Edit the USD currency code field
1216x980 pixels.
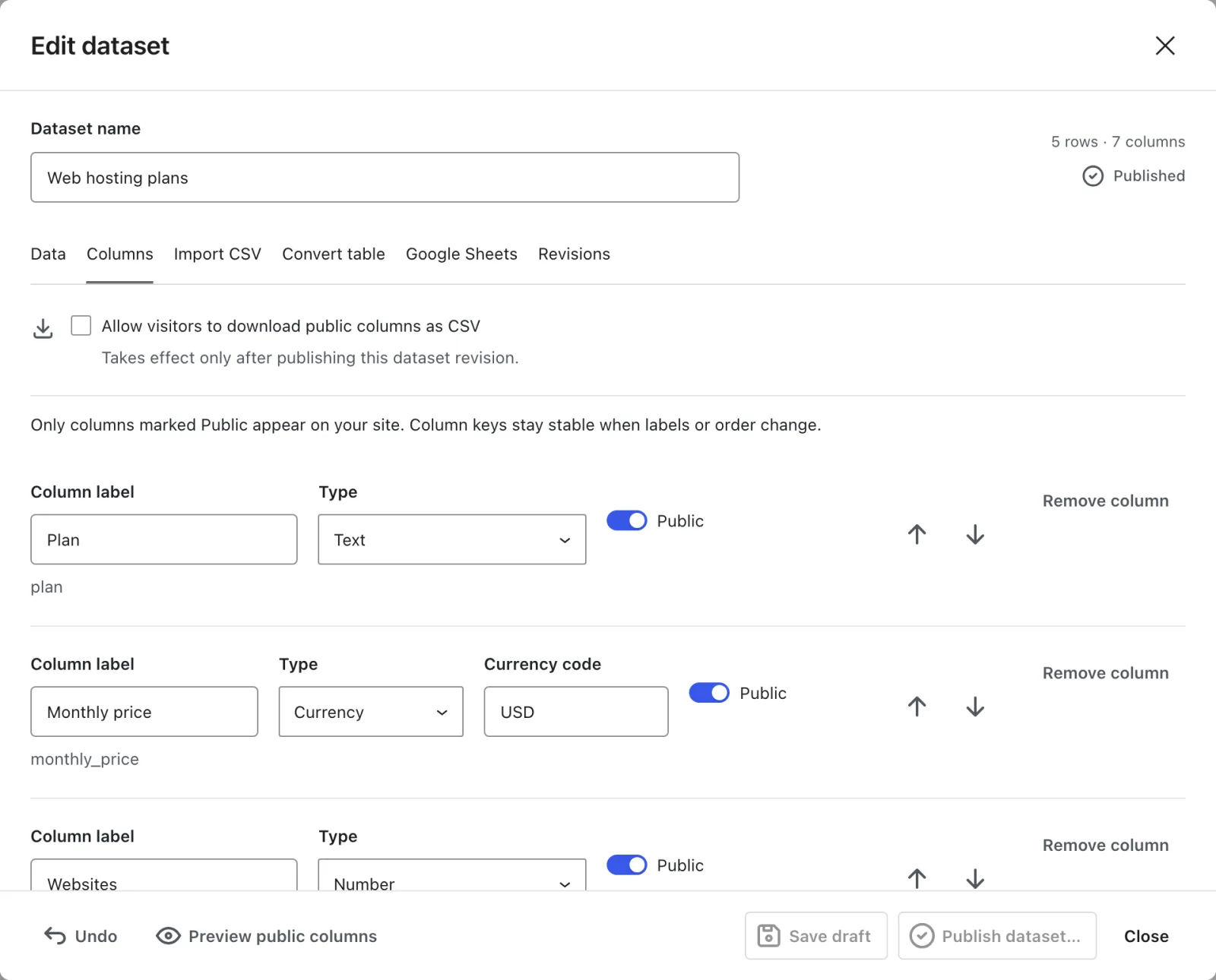click(x=576, y=712)
